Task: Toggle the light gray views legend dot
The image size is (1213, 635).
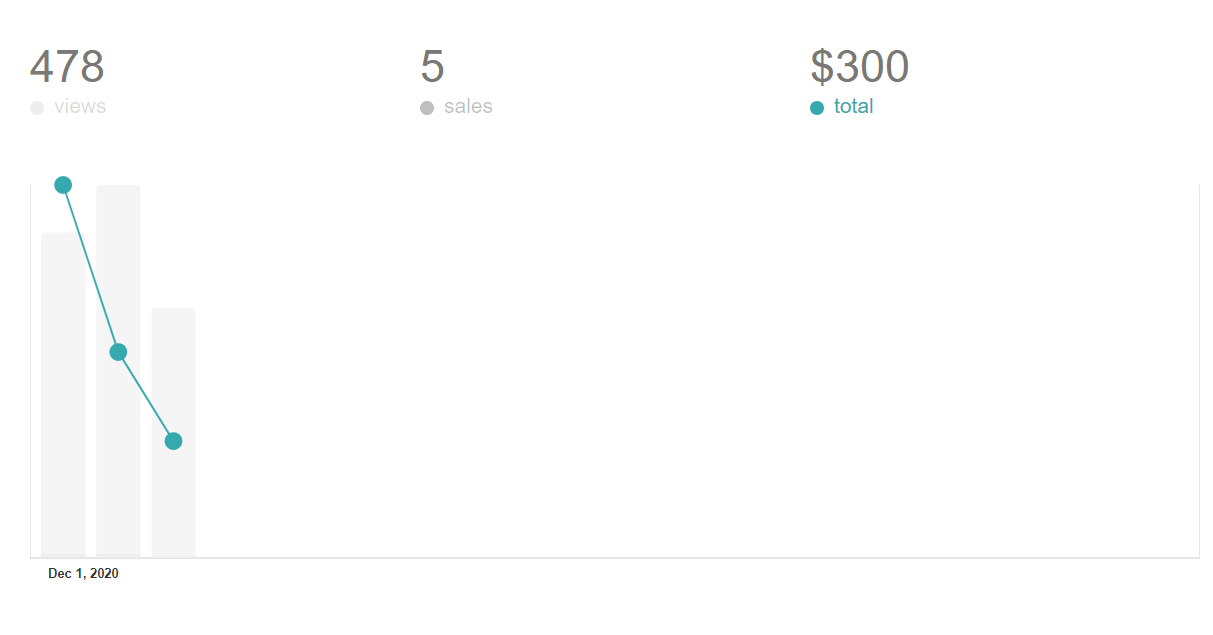Action: point(37,108)
